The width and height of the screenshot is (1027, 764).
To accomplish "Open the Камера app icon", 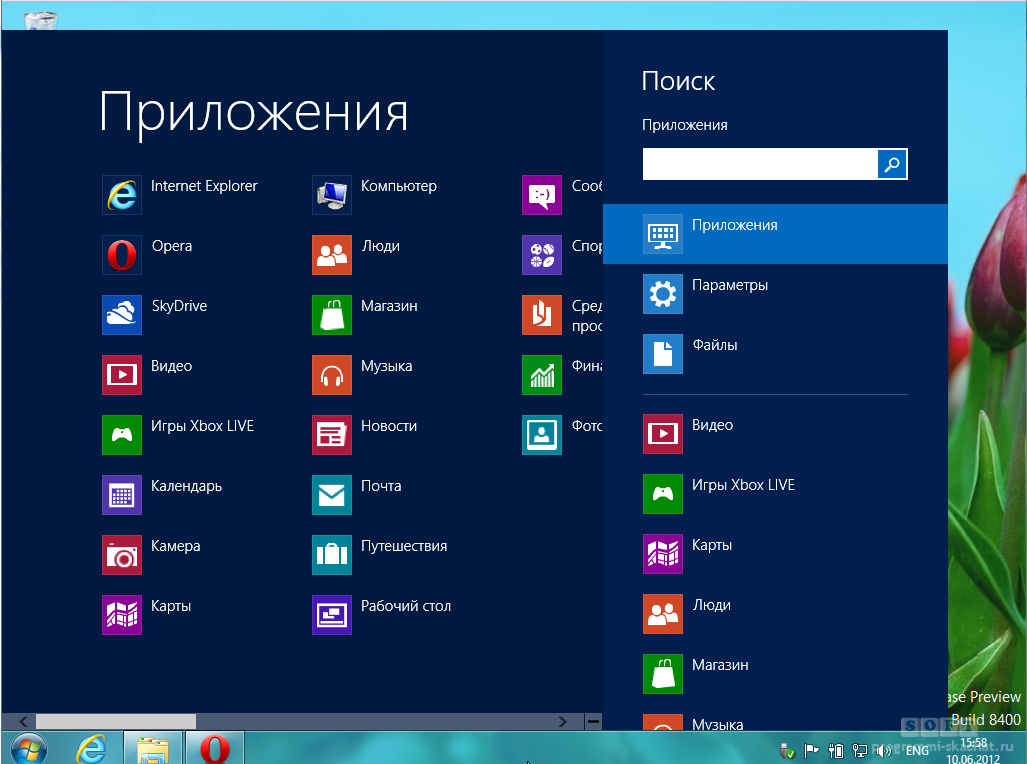I will coord(122,555).
